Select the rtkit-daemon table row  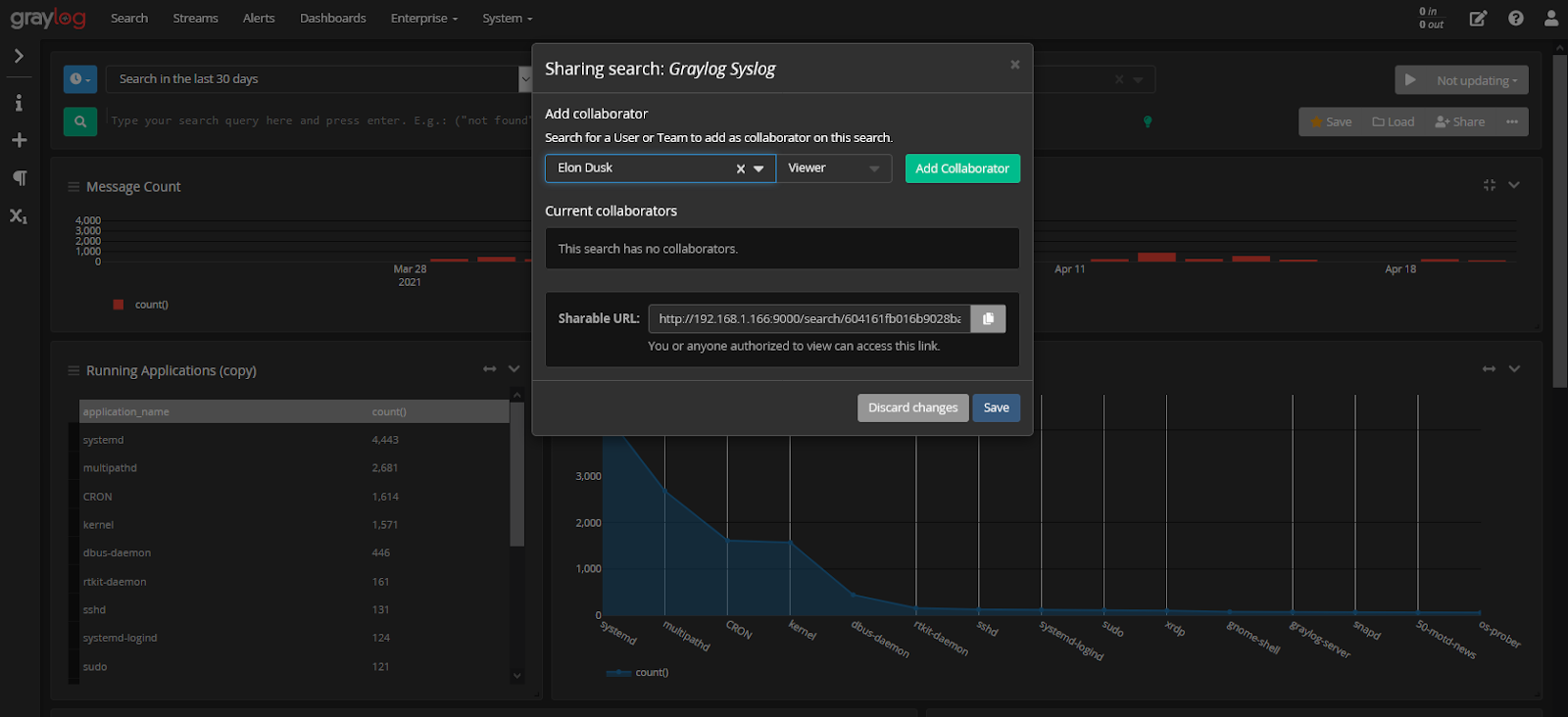[294, 582]
